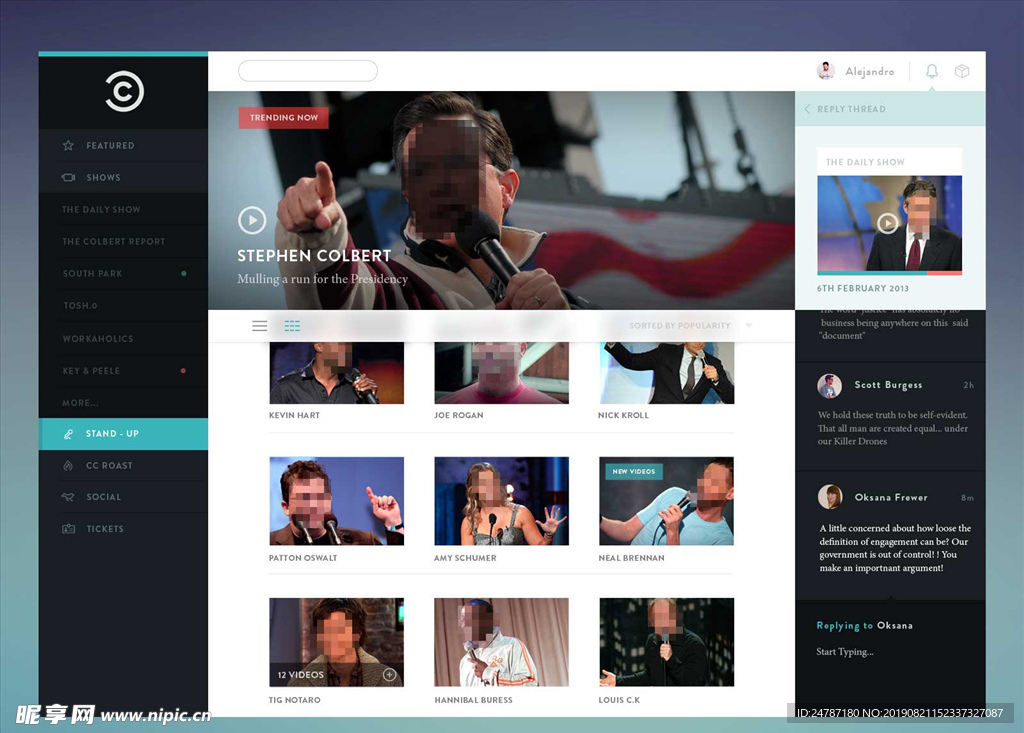
Task: Click Scott Burgess name
Action: [888, 385]
